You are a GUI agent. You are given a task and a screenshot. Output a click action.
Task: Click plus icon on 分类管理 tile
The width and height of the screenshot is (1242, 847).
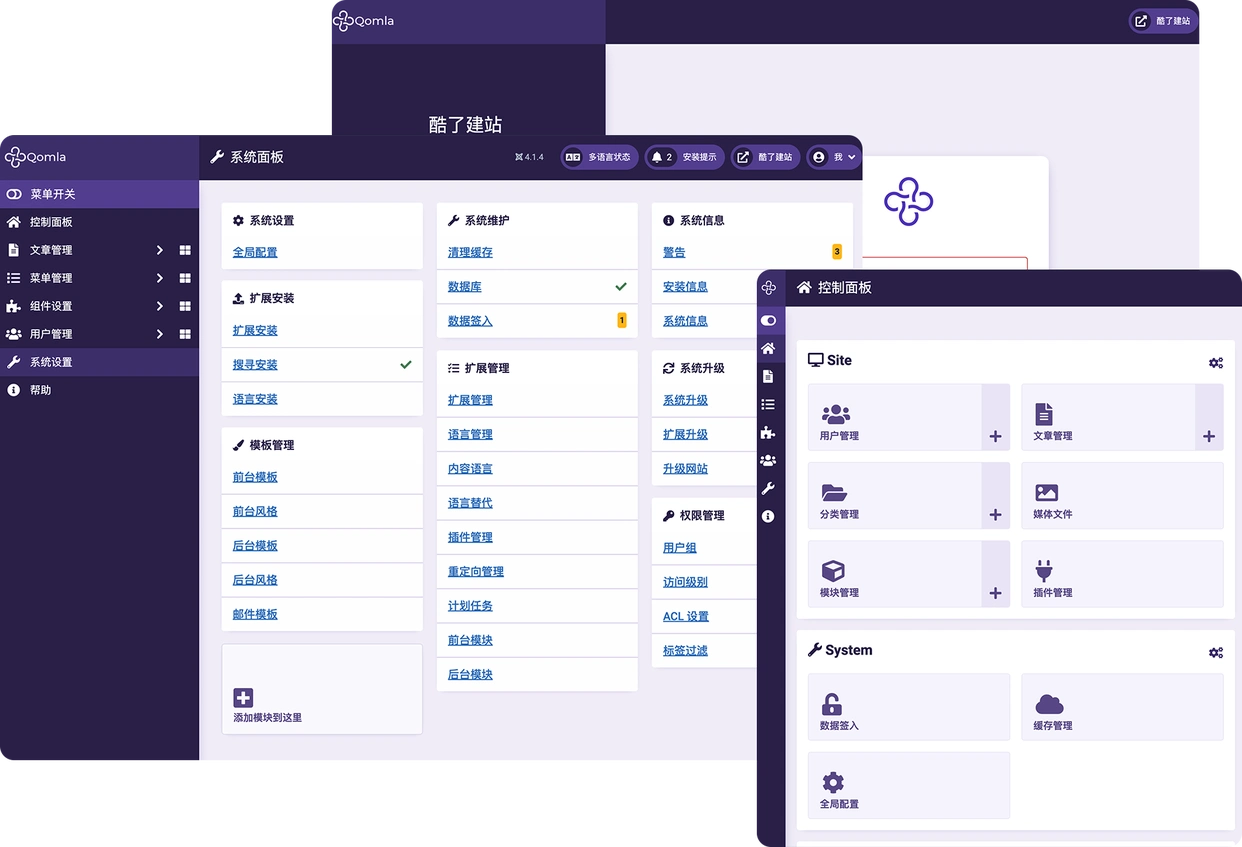pyautogui.click(x=995, y=515)
